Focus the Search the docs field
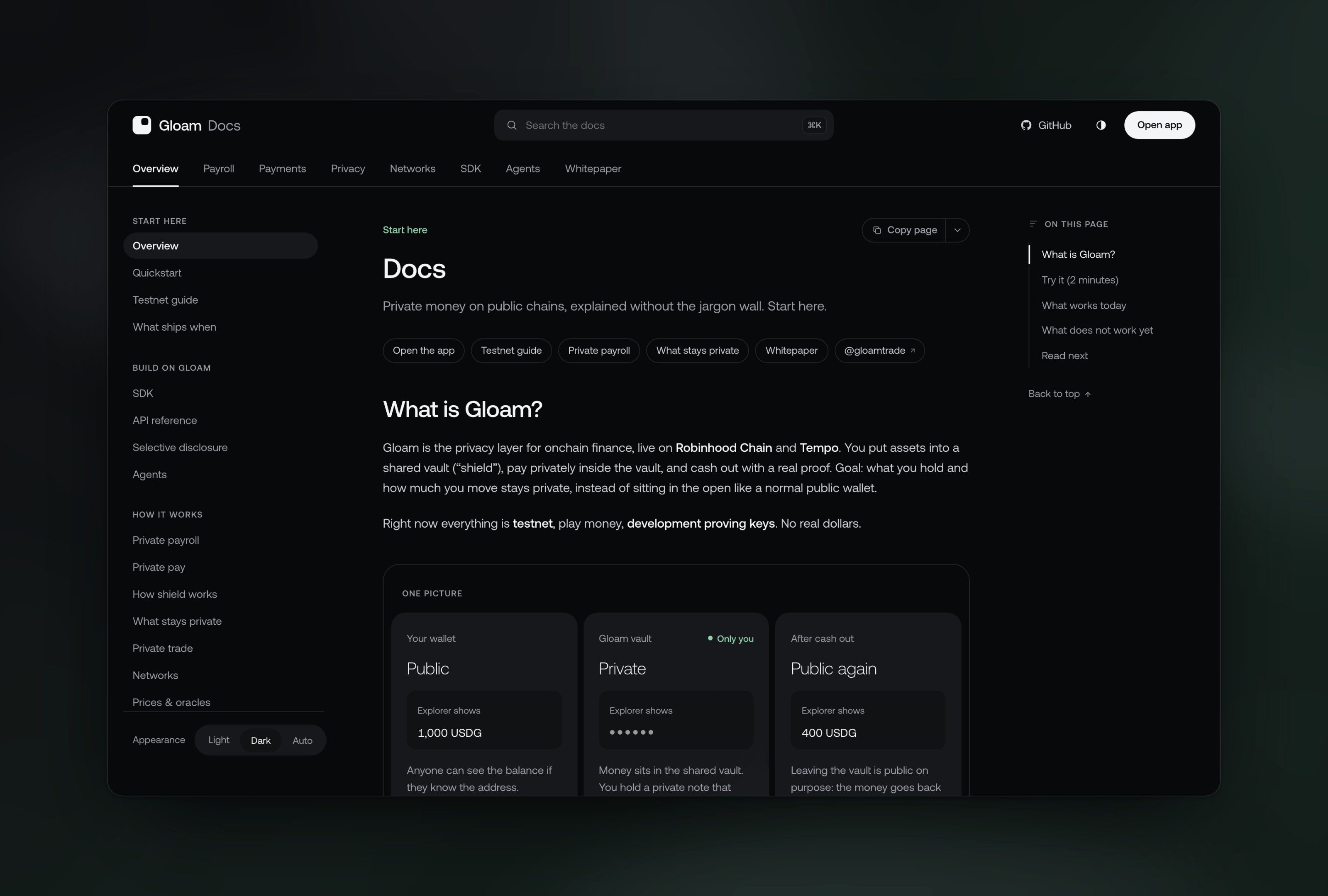 point(664,125)
